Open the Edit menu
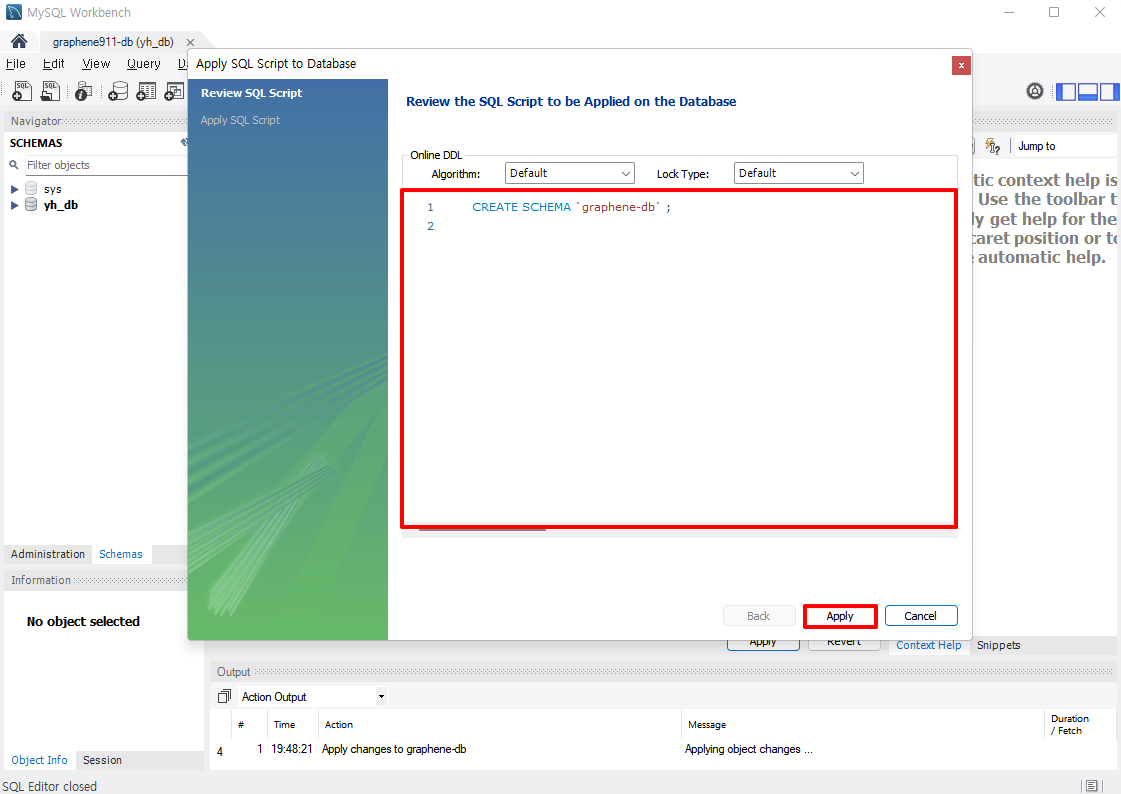 click(54, 64)
